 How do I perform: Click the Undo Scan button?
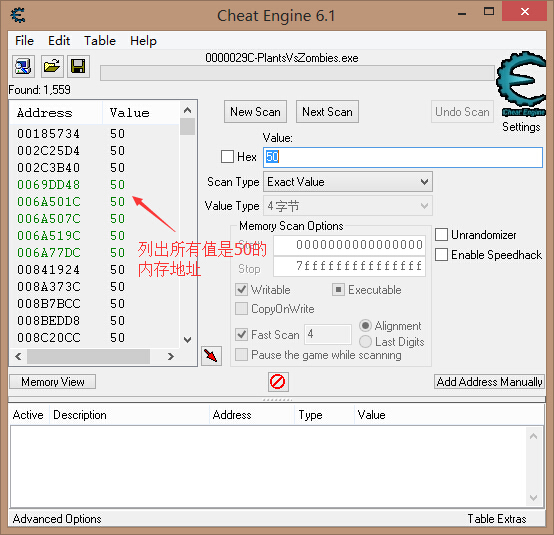[x=462, y=112]
